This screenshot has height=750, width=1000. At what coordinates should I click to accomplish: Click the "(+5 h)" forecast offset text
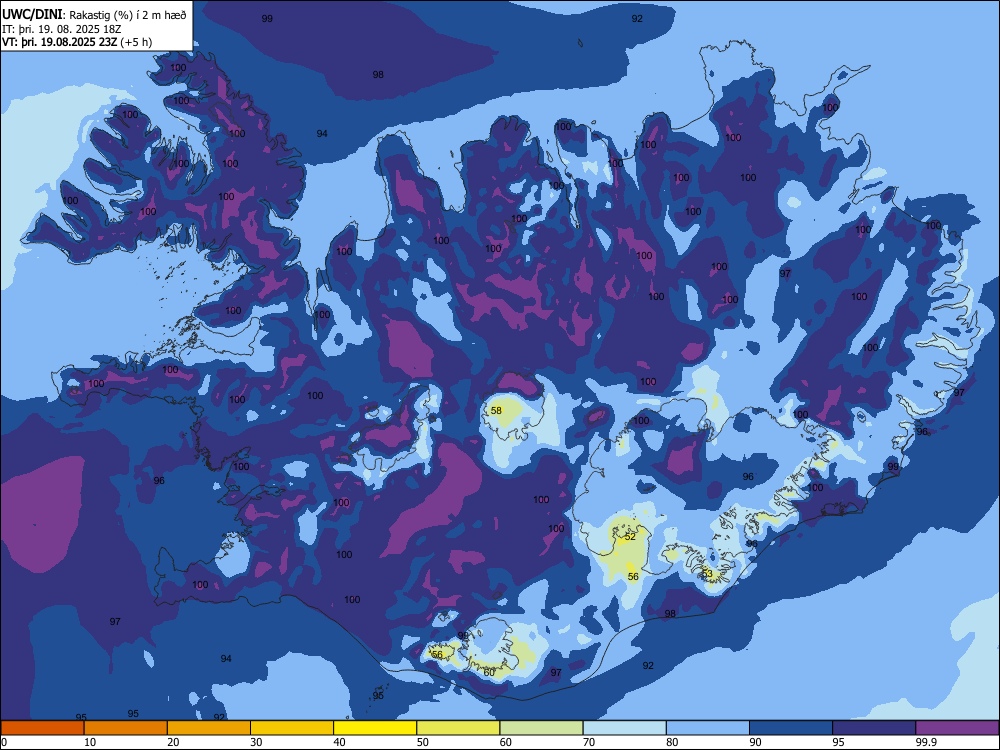(x=136, y=42)
